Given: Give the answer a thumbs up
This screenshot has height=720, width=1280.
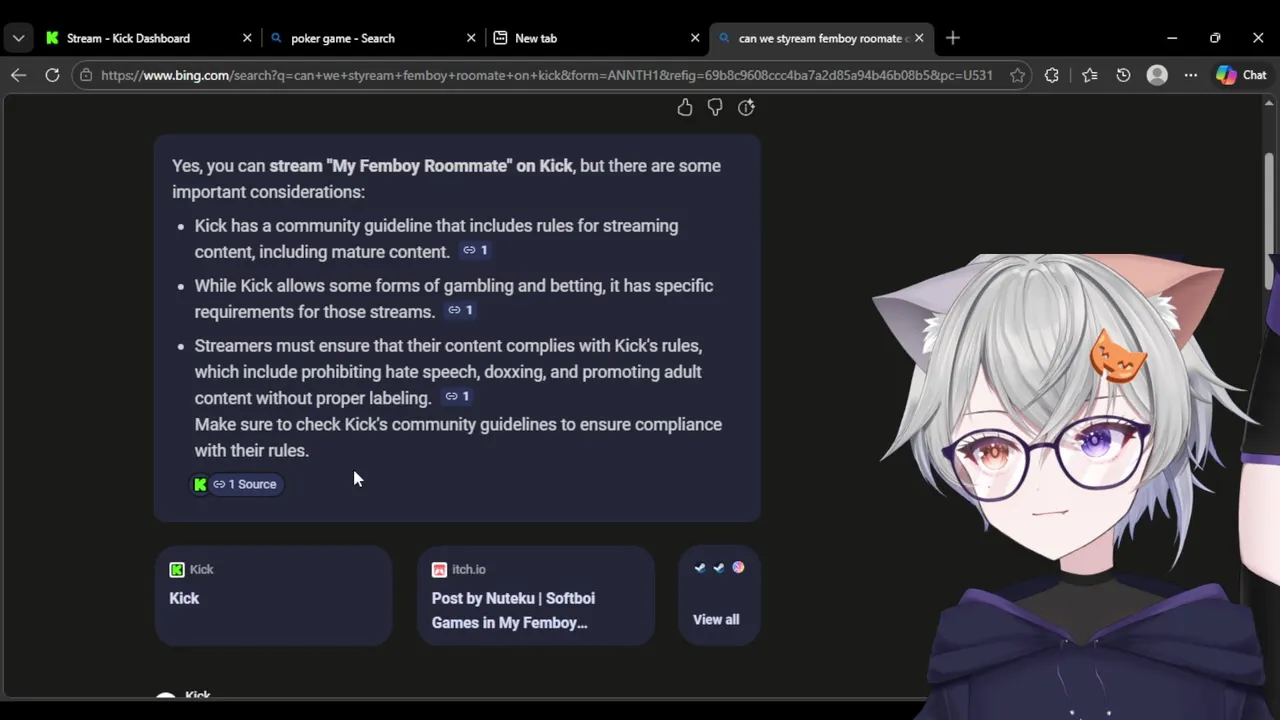Looking at the screenshot, I should (685, 107).
